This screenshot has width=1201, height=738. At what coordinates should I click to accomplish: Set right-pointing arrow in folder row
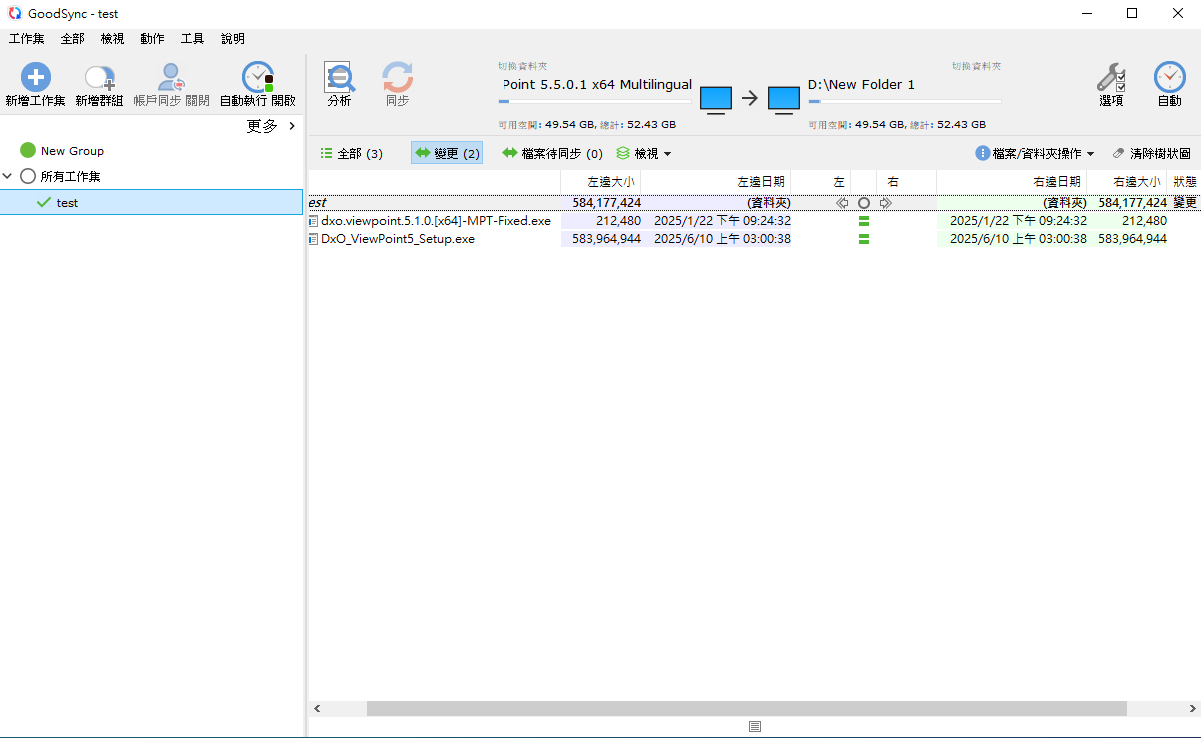pos(885,203)
